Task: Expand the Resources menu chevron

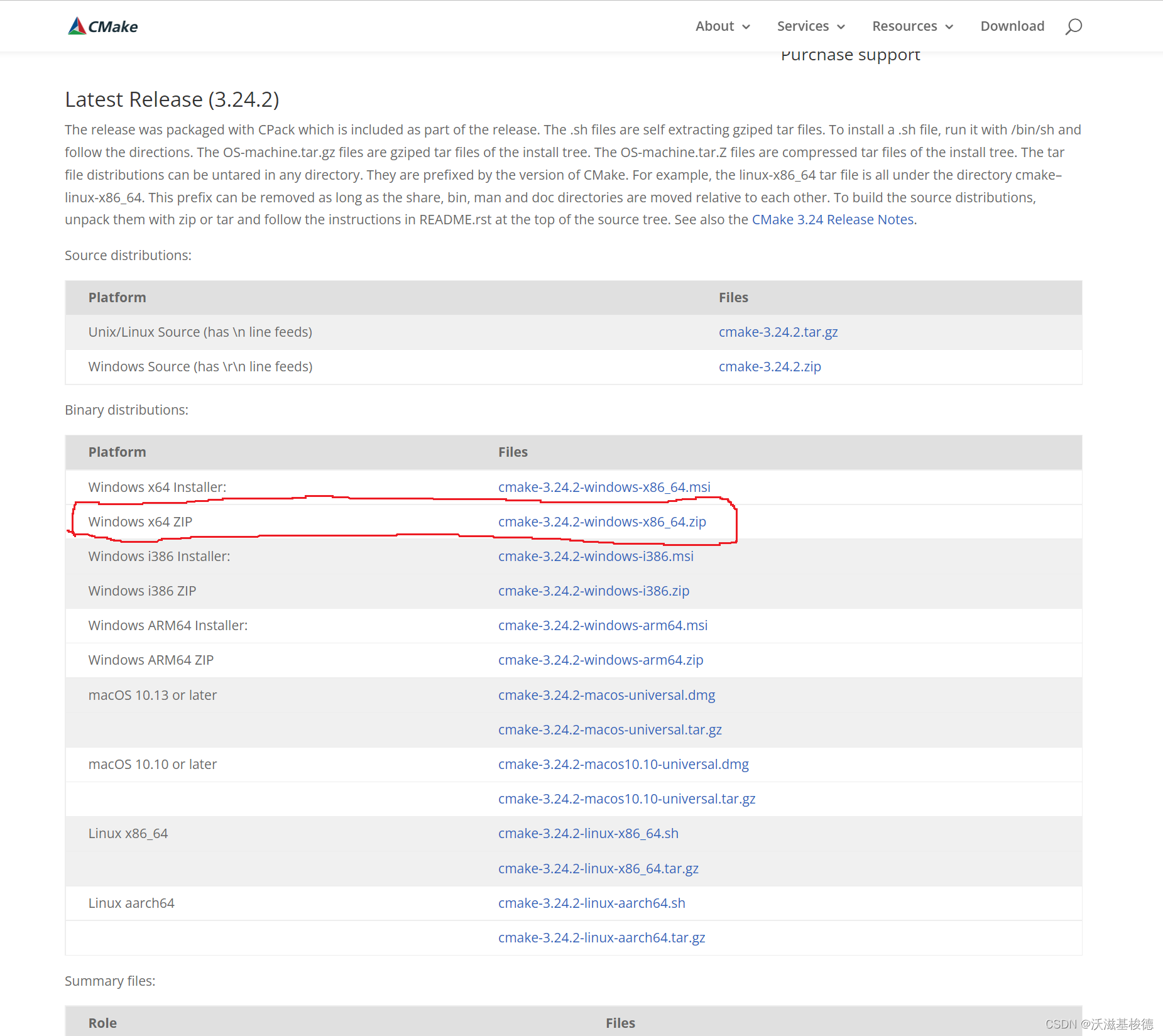Action: [x=949, y=26]
